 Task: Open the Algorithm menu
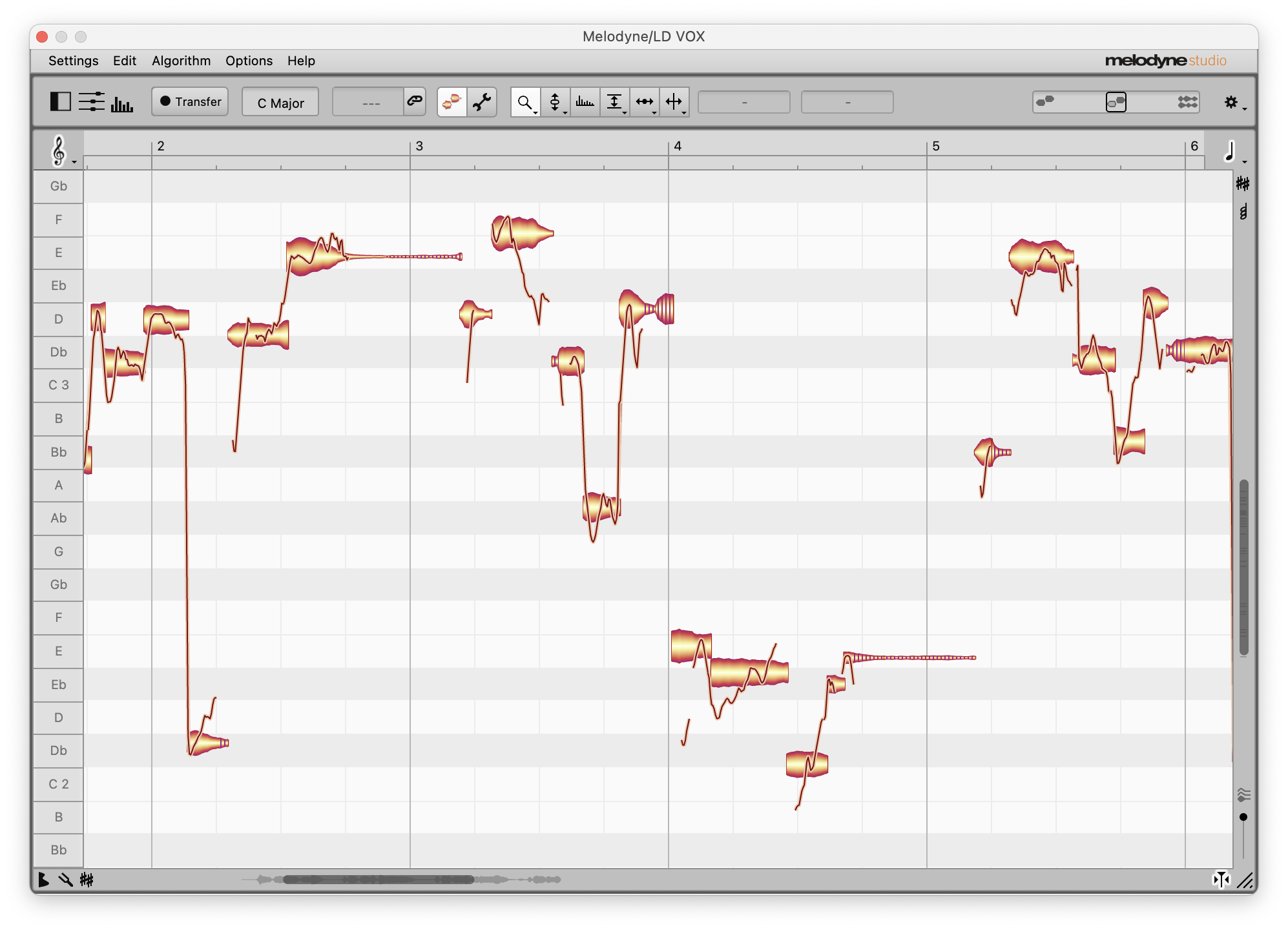pyautogui.click(x=182, y=61)
